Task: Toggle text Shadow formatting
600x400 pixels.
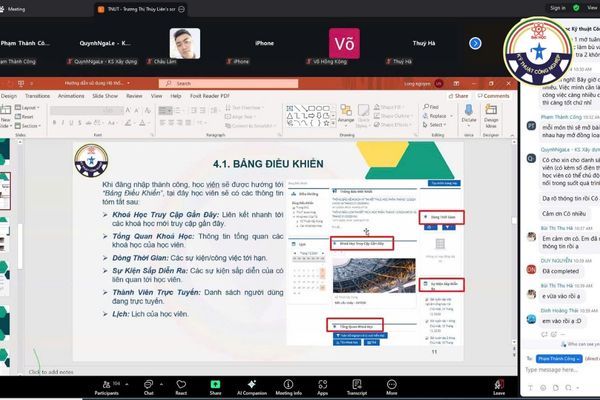Action: [x=80, y=123]
